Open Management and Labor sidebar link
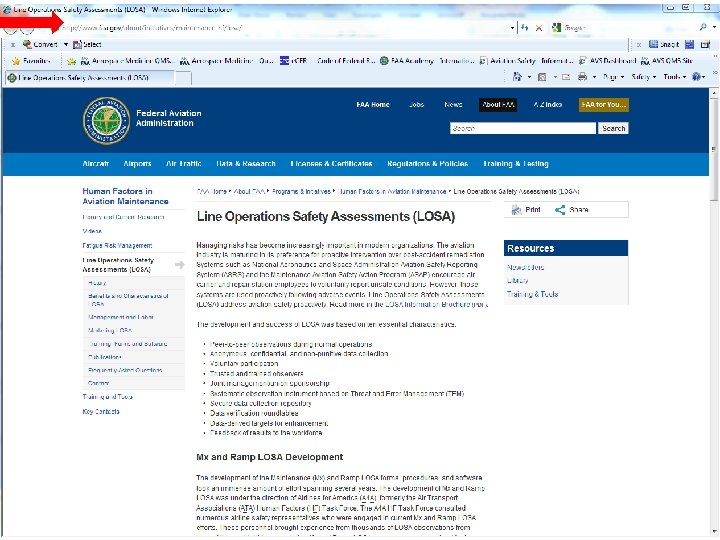The height and width of the screenshot is (540, 720). (121, 317)
